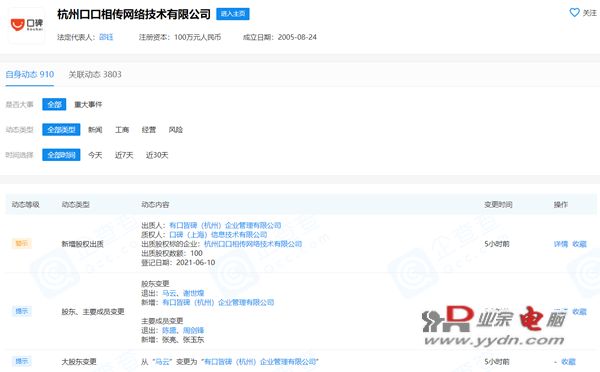Open 有口皆碑 company link in 大股东变更 row

tap(260, 362)
